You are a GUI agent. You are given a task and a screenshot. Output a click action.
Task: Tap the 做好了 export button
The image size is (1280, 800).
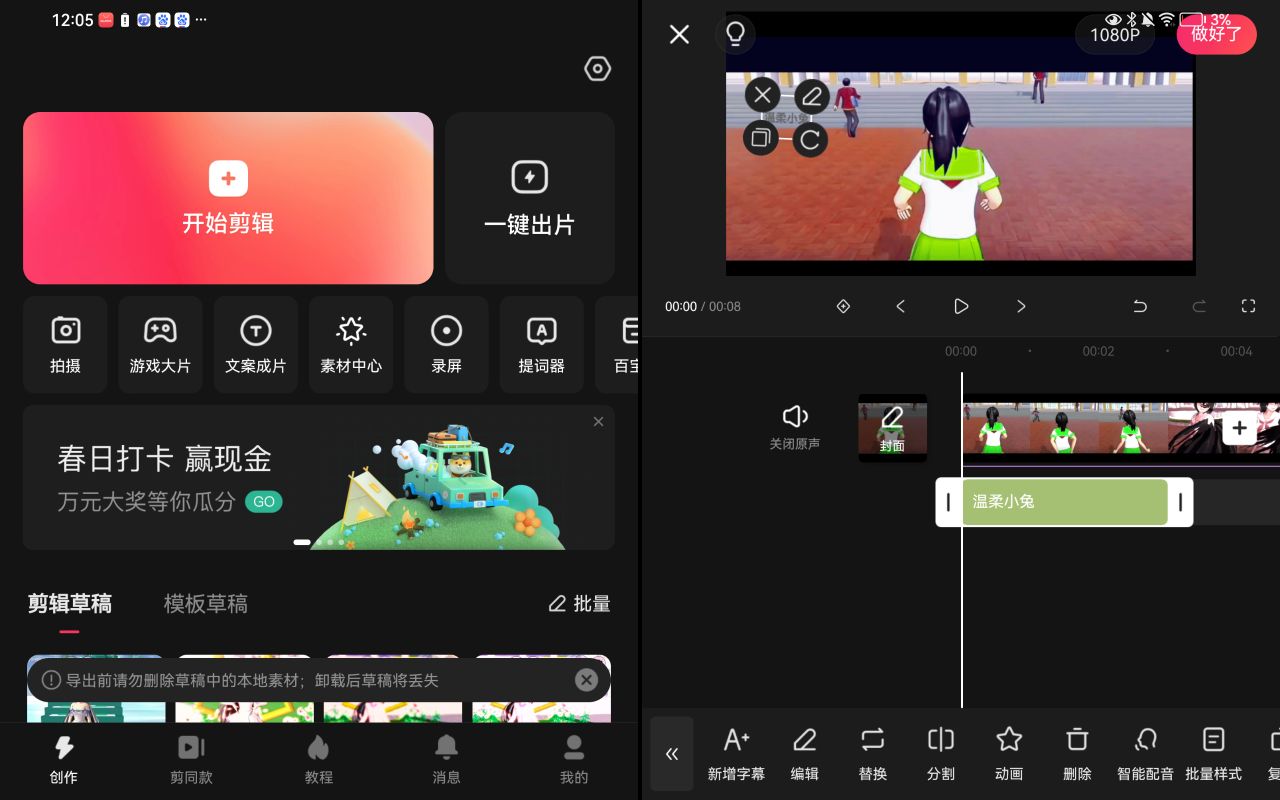coord(1216,35)
